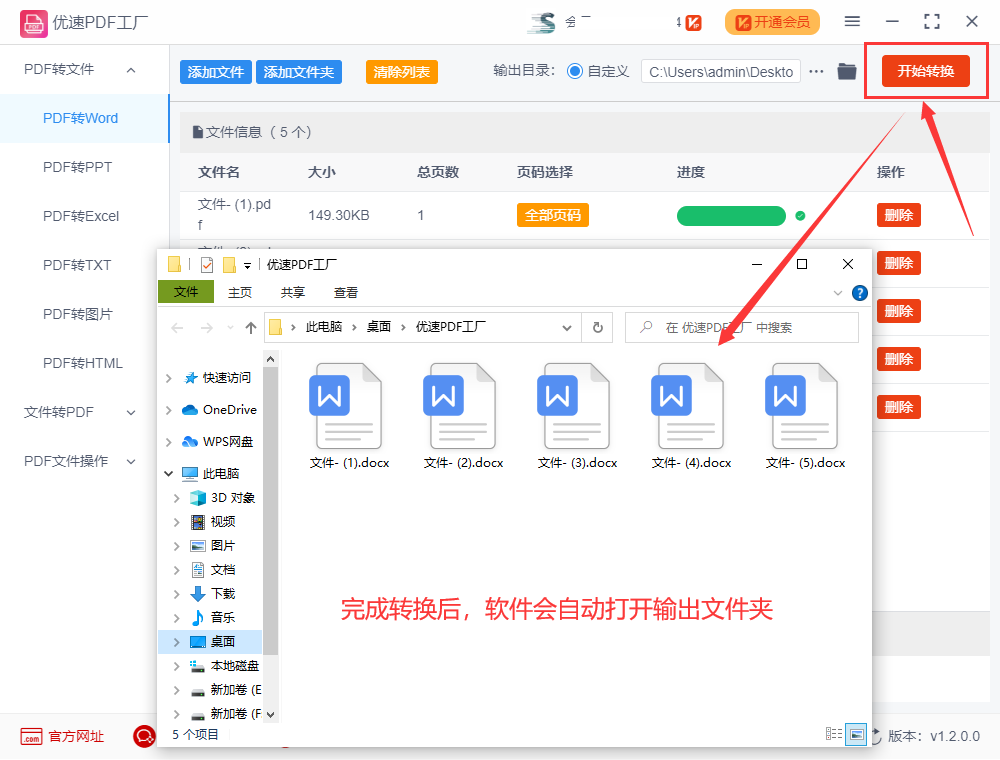1000x760 pixels.
Task: Click the green progress bar for 文件- (1).pdf
Action: tap(731, 216)
